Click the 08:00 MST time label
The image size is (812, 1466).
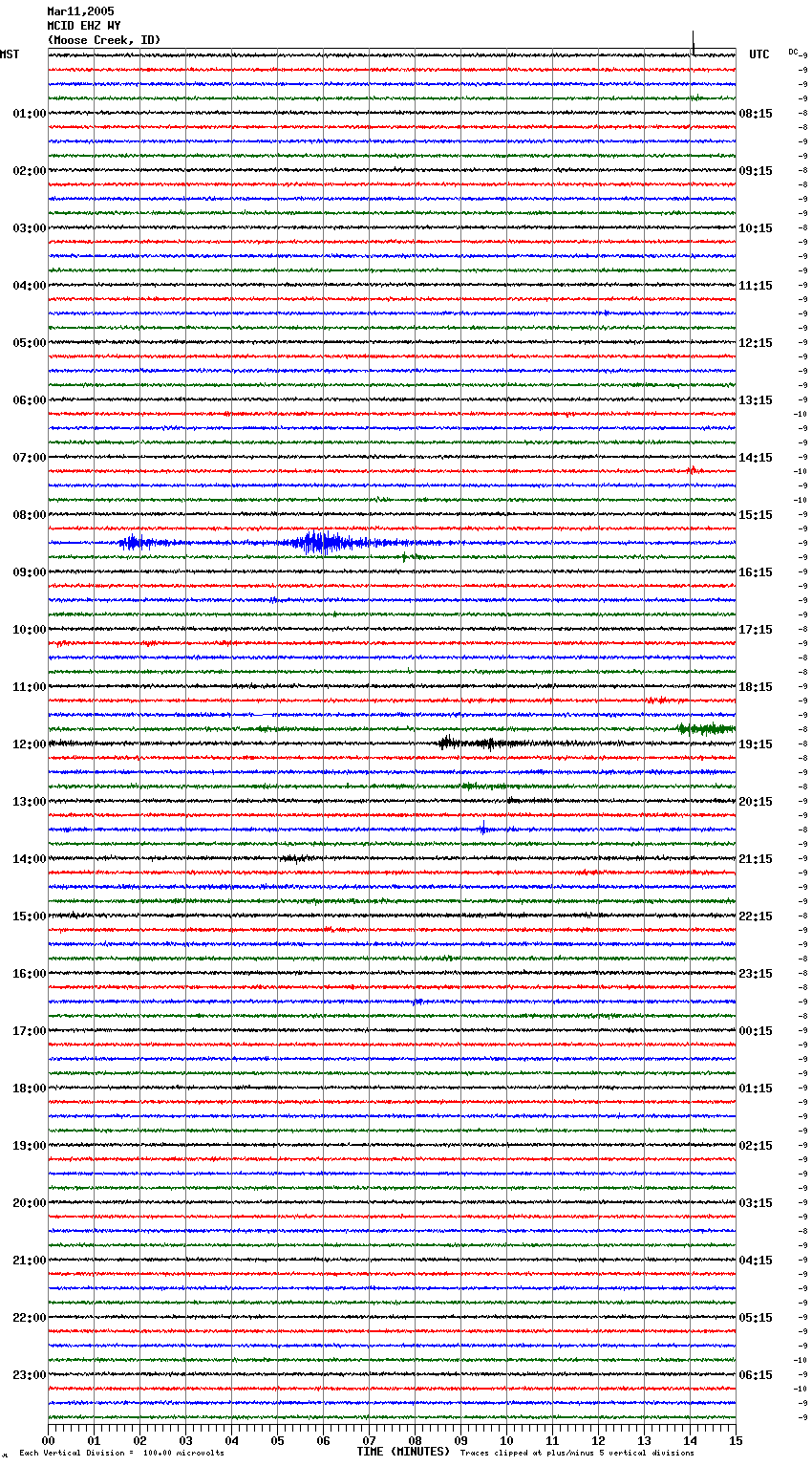pyautogui.click(x=30, y=515)
